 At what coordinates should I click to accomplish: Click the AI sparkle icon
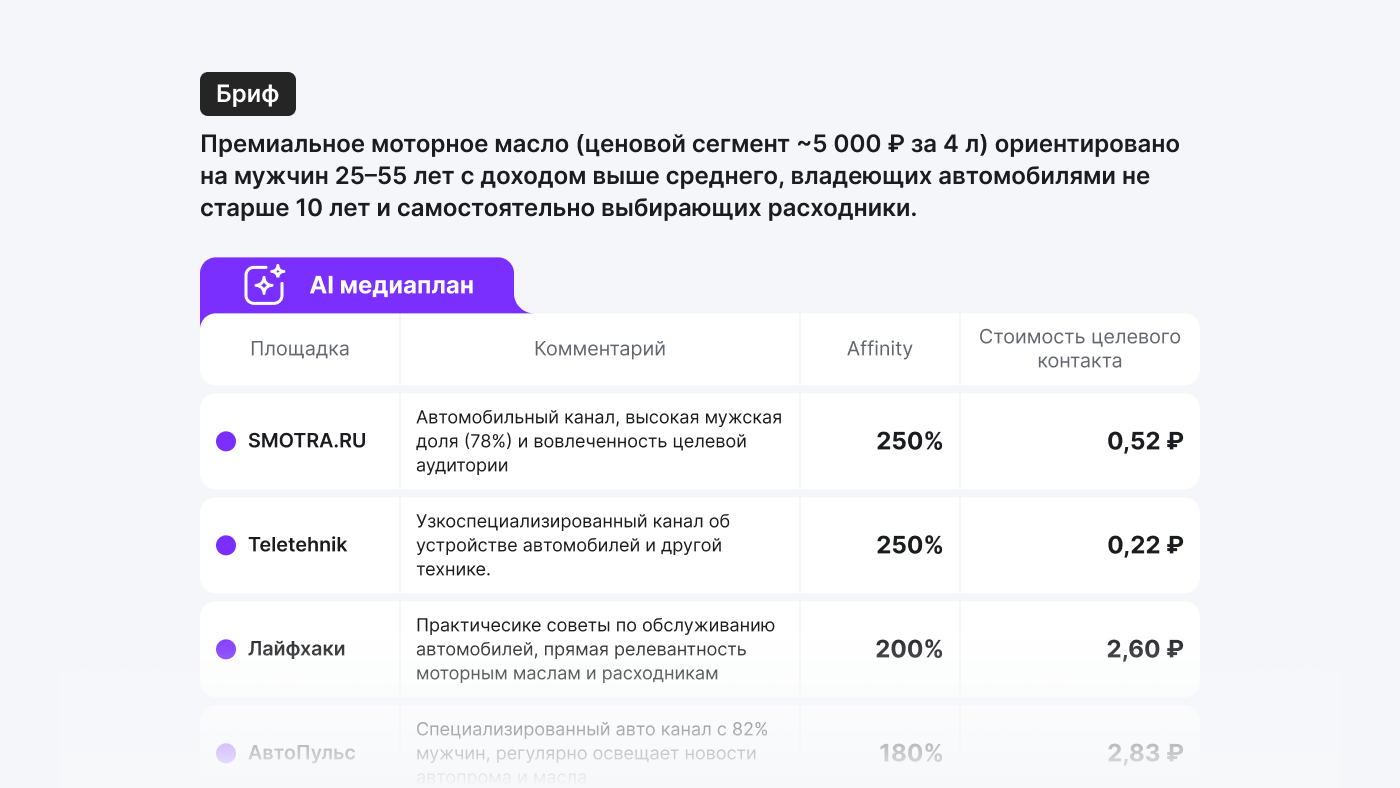(x=265, y=285)
